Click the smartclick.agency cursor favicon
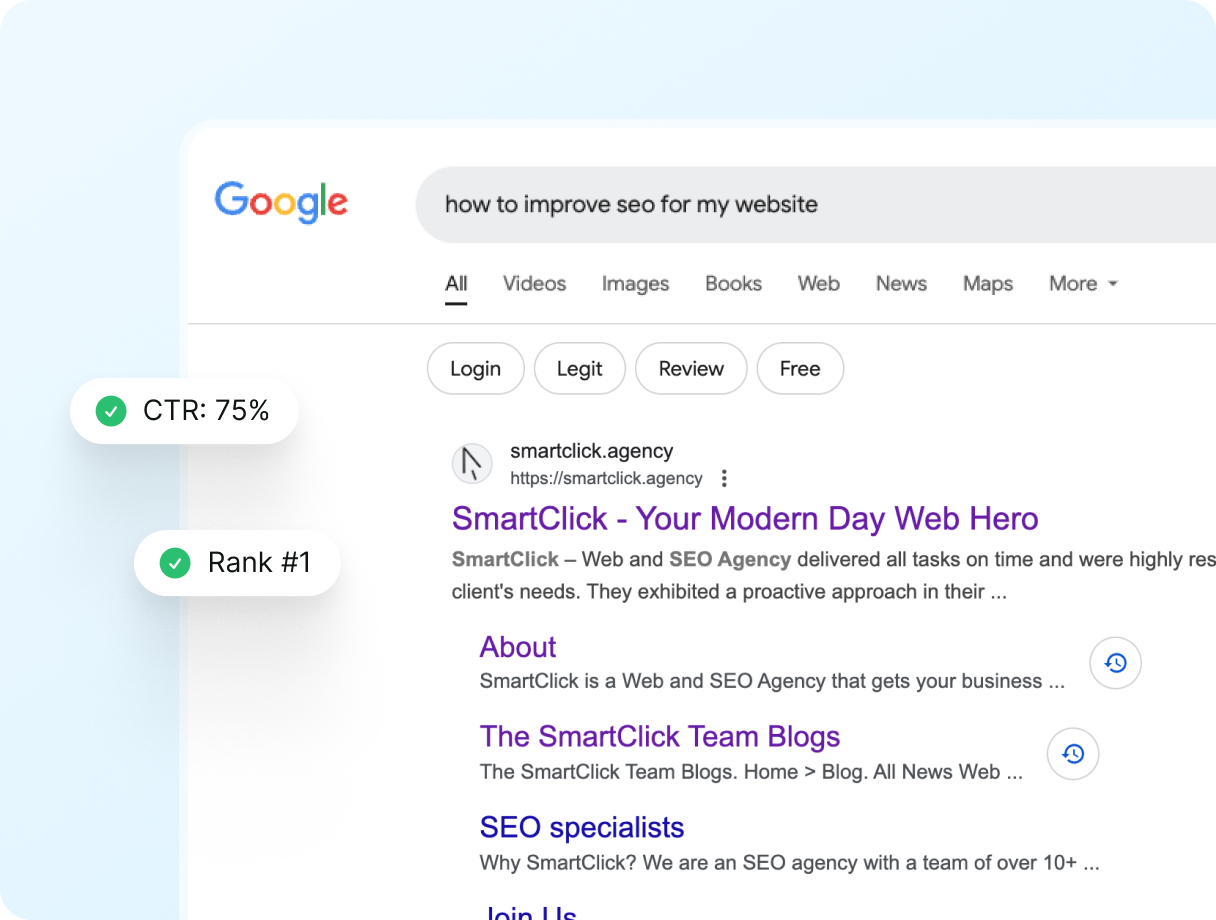The width and height of the screenshot is (1216, 920). click(x=472, y=465)
